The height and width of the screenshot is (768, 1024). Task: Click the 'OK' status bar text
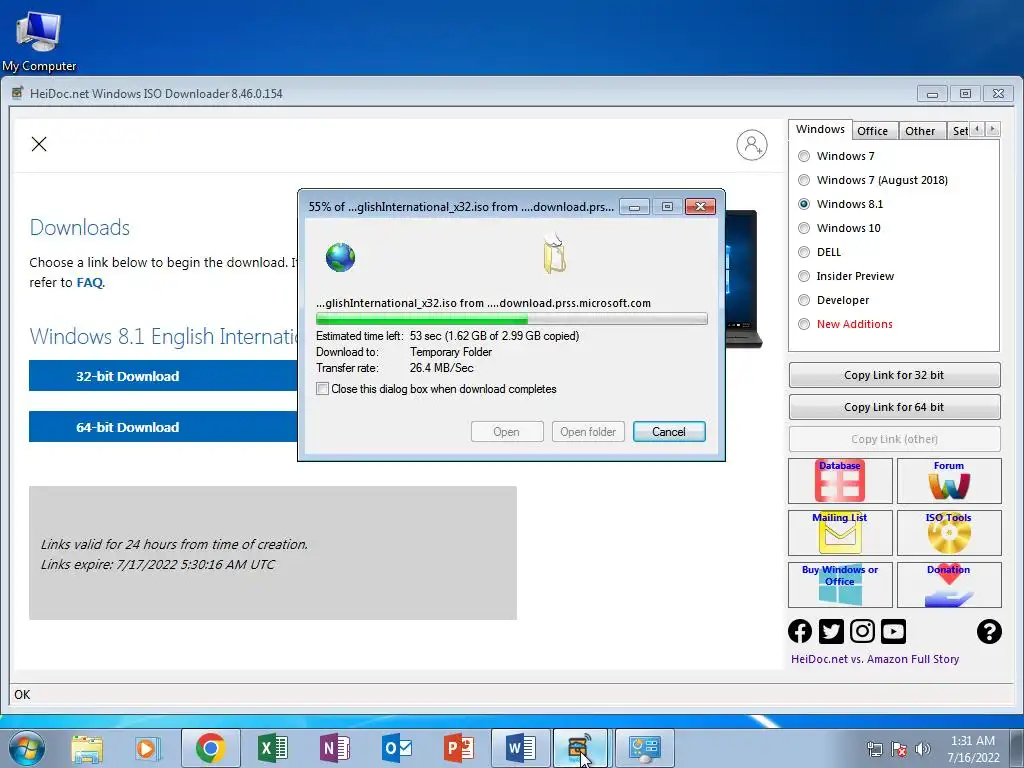coord(22,694)
